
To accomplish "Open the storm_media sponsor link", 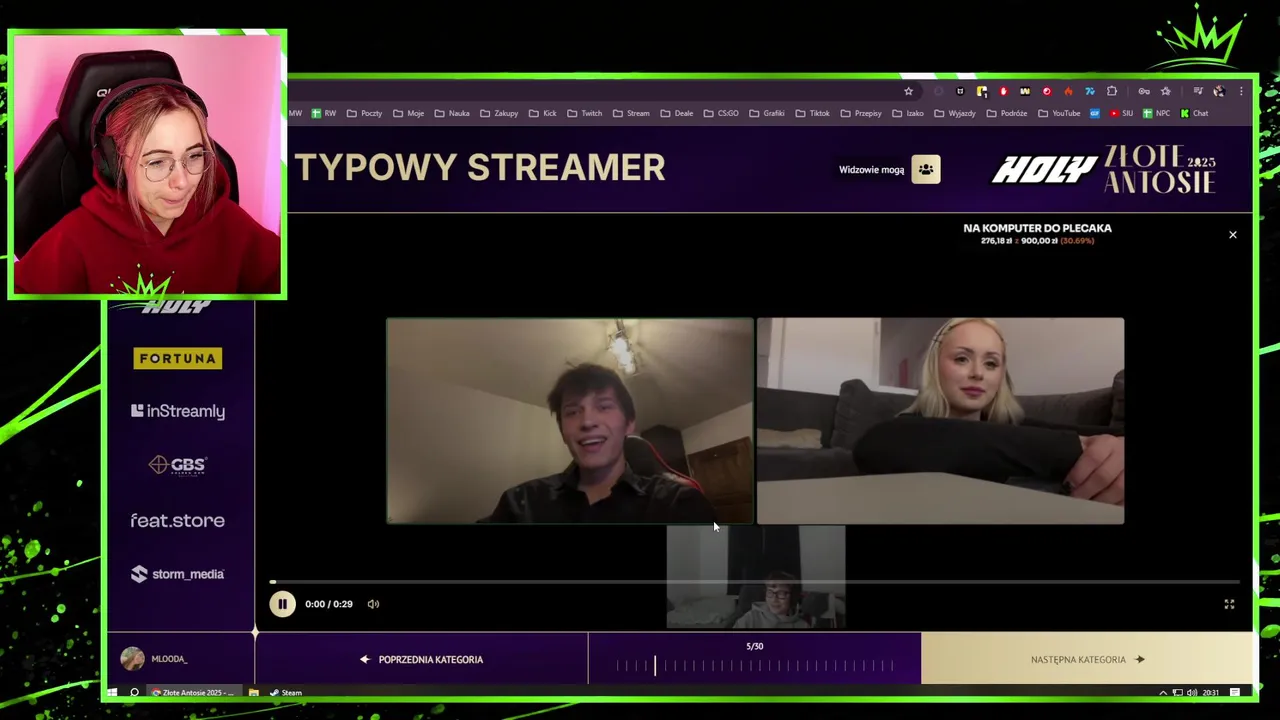I will coord(178,574).
